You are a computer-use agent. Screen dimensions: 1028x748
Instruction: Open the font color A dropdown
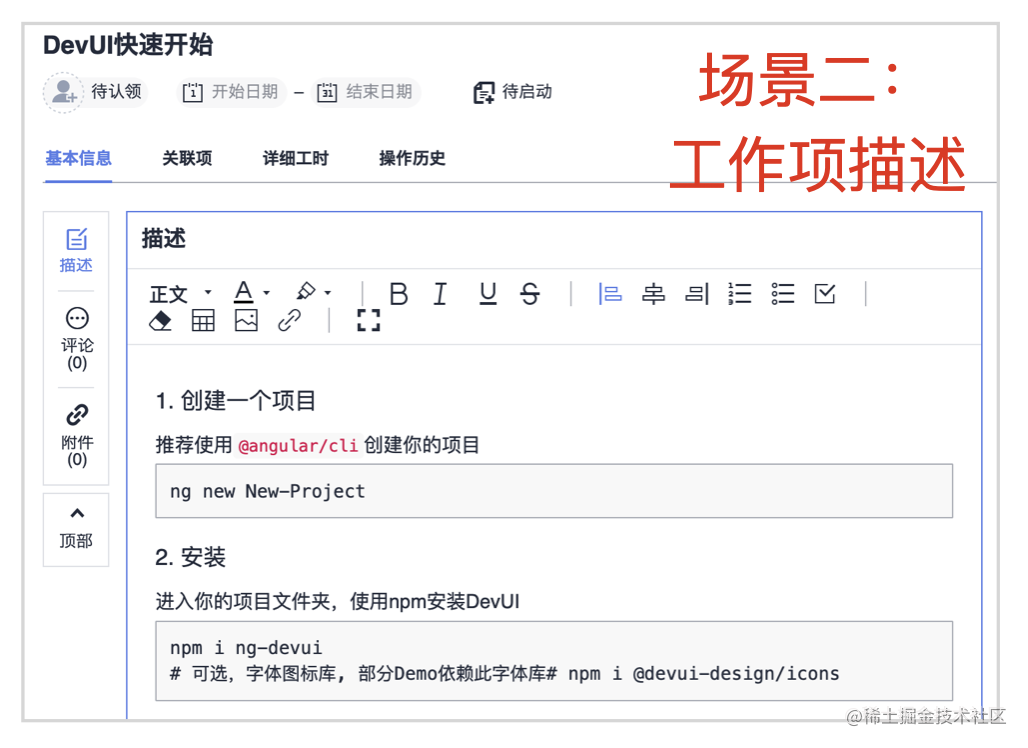point(252,293)
